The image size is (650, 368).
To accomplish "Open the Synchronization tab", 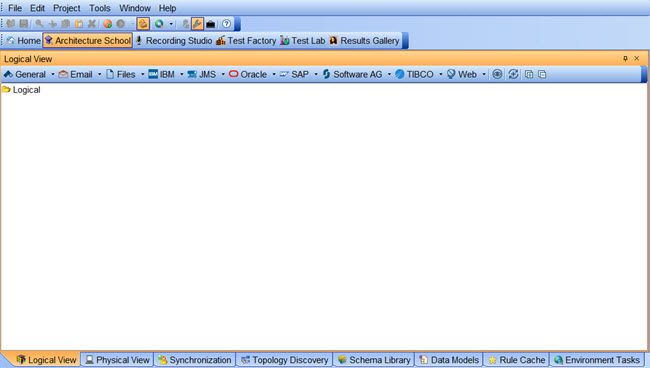I will coord(195,360).
